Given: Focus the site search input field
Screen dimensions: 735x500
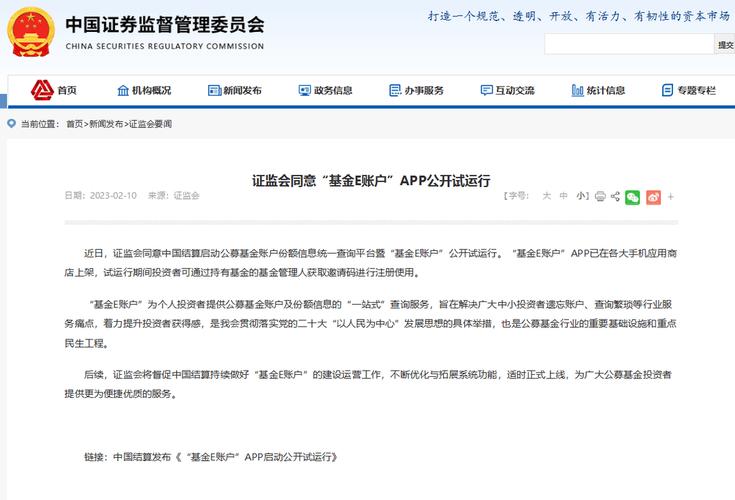Looking at the screenshot, I should point(629,44).
